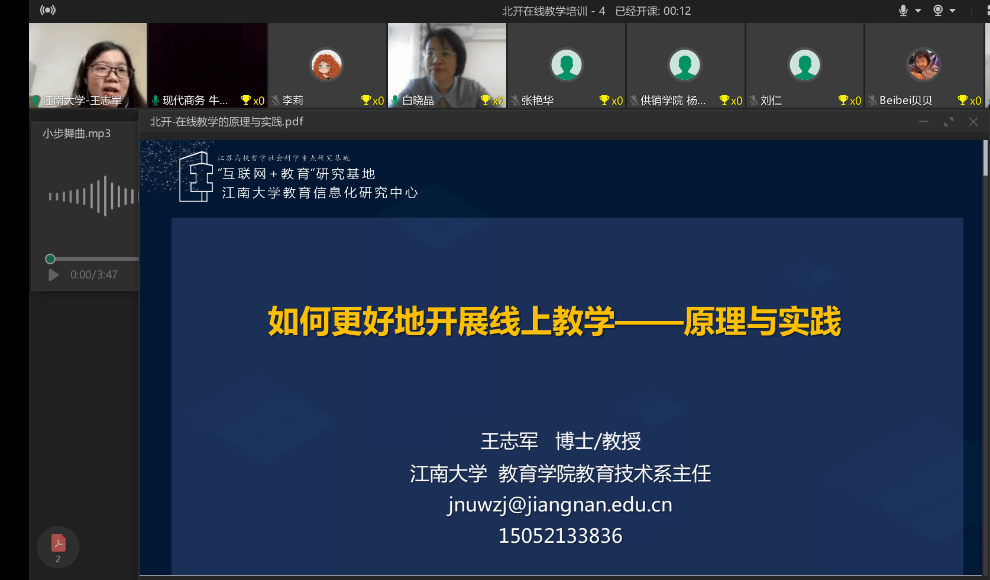Screen dimensions: 990x580
Task: Play the 小步舞曲.mp3 audio
Action: pos(54,275)
